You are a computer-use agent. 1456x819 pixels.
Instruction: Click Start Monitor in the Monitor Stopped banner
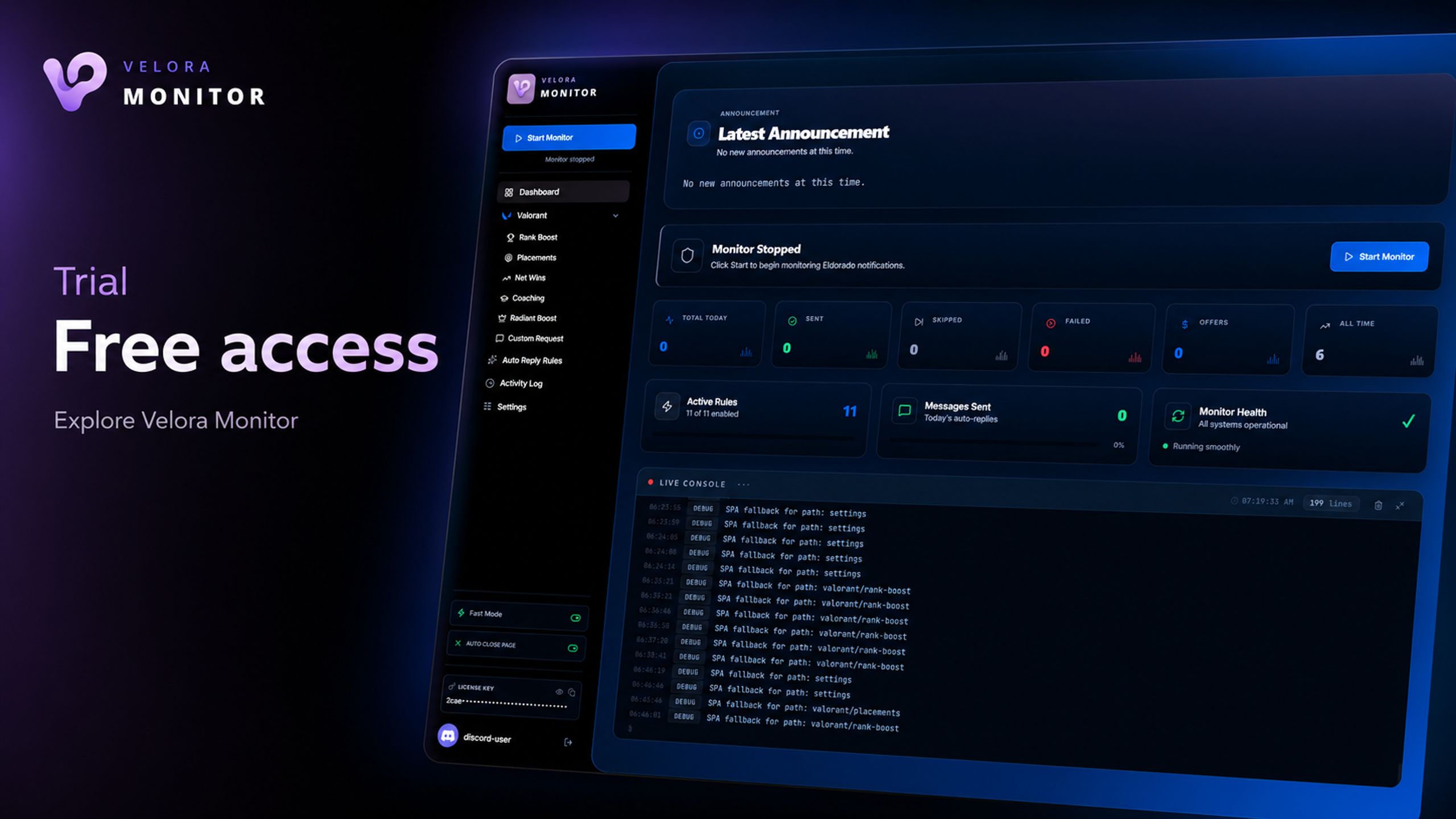(1379, 257)
